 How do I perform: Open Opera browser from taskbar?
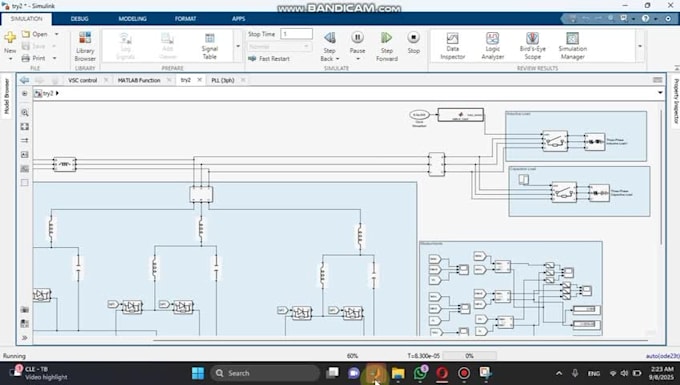point(442,373)
